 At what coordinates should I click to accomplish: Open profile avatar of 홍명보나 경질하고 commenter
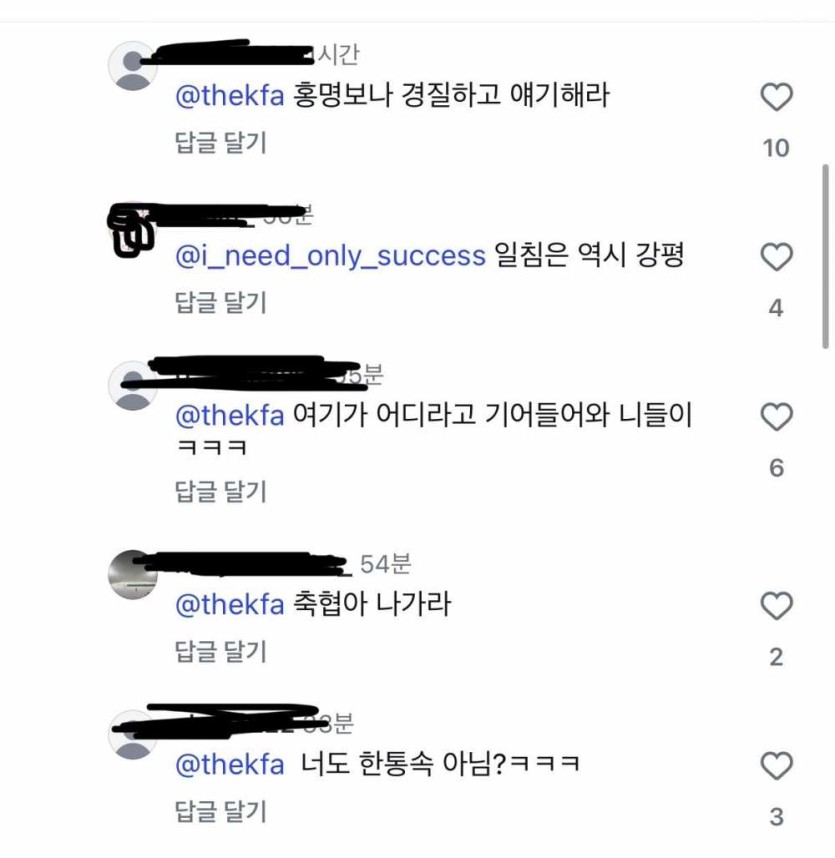pos(132,65)
